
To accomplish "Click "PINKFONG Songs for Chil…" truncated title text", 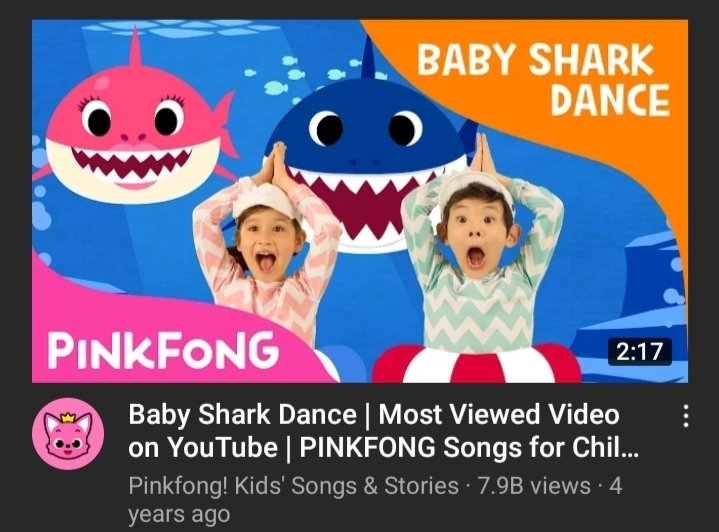I will pyautogui.click(x=469, y=447).
